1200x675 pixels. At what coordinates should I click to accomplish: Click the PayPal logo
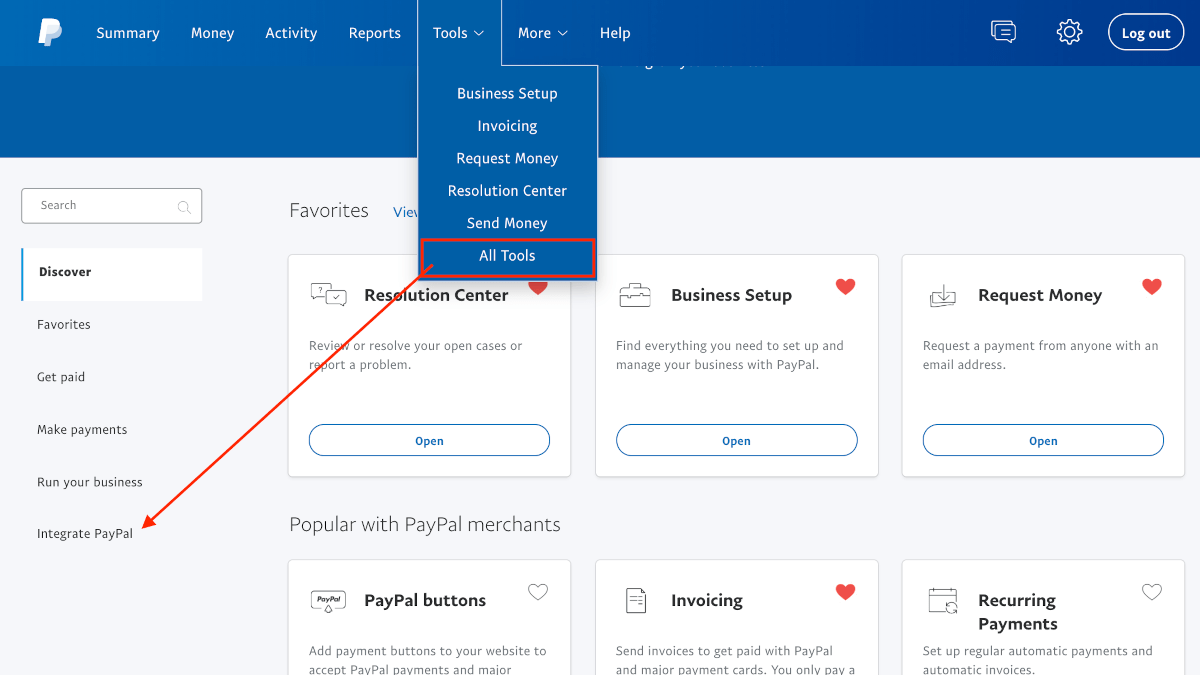[x=50, y=33]
